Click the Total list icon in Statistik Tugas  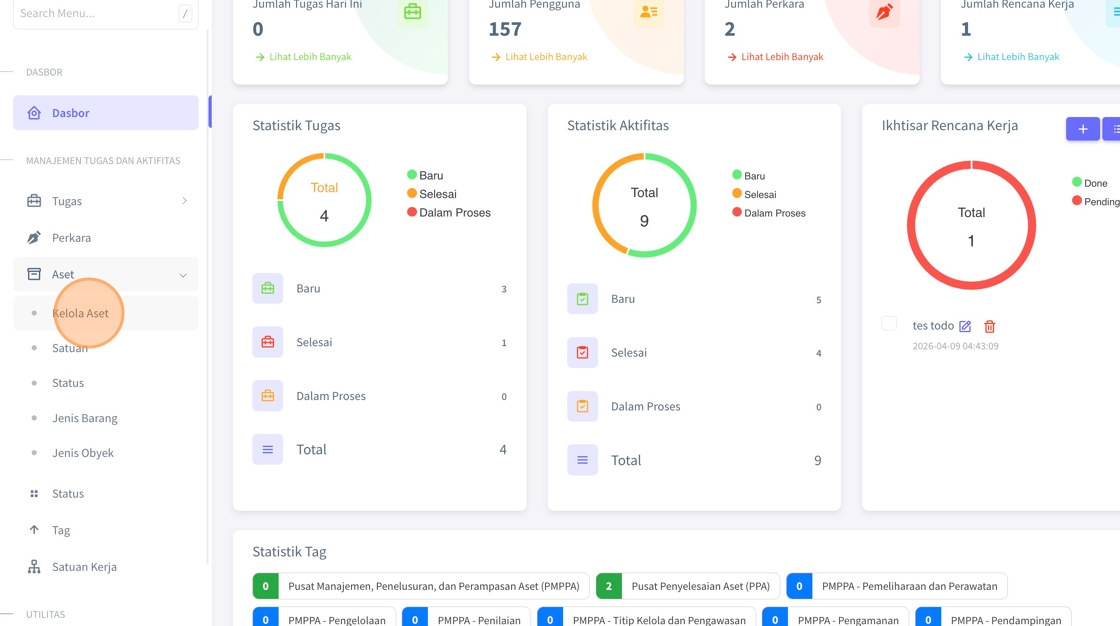tap(268, 449)
